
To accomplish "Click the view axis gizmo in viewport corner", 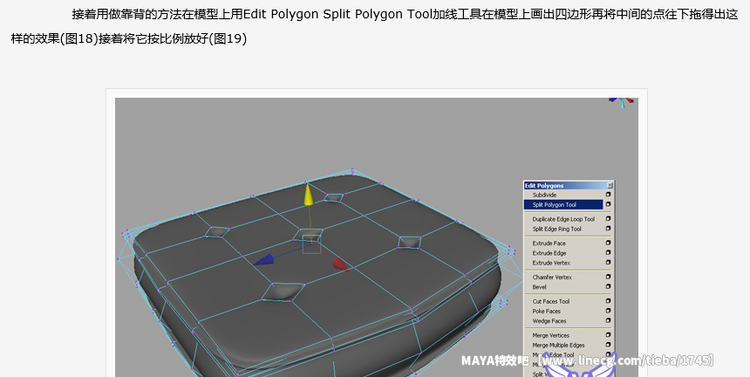I will click(621, 102).
